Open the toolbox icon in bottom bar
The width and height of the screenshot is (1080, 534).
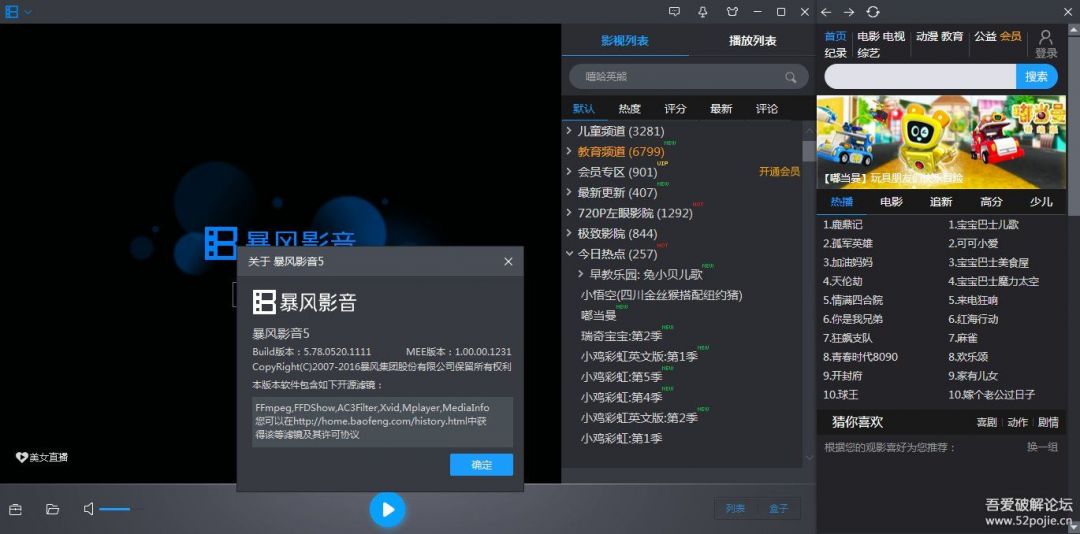(x=15, y=509)
